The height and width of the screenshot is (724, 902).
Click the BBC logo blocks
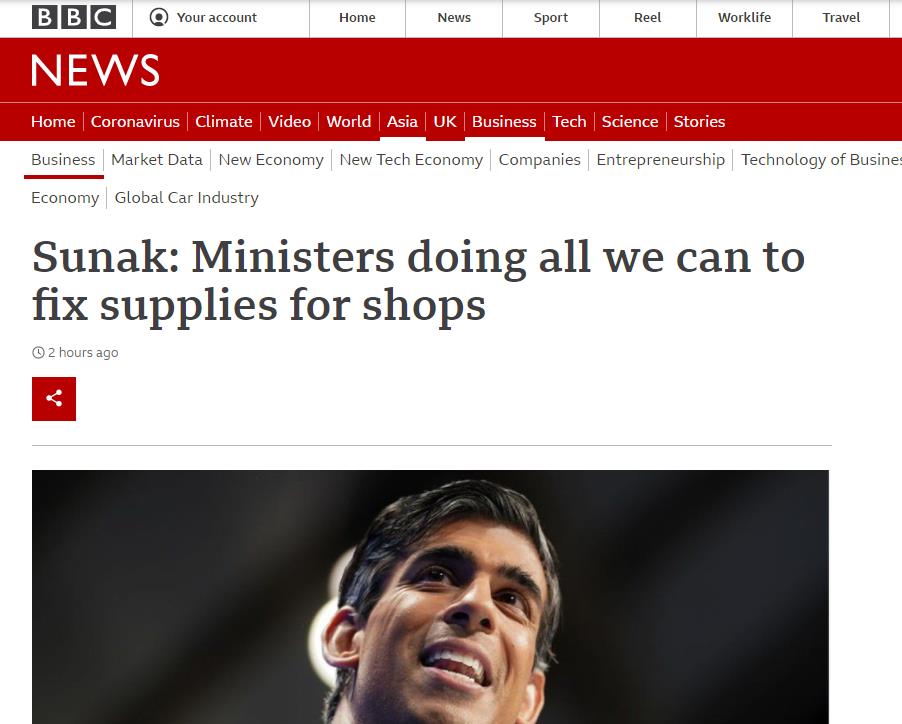point(74,17)
